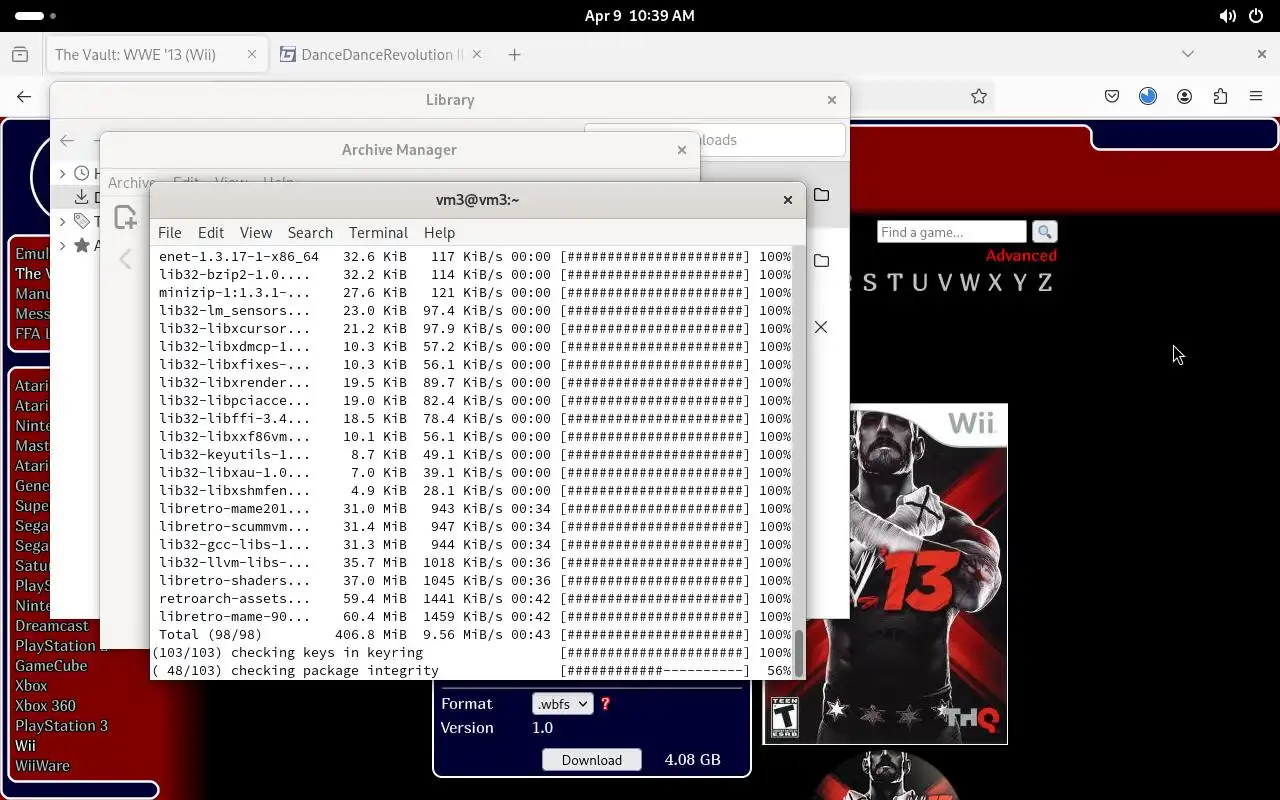Select the Downloads arrow icon in Library sidebar
The height and width of the screenshot is (800, 1280).
pyautogui.click(x=82, y=197)
